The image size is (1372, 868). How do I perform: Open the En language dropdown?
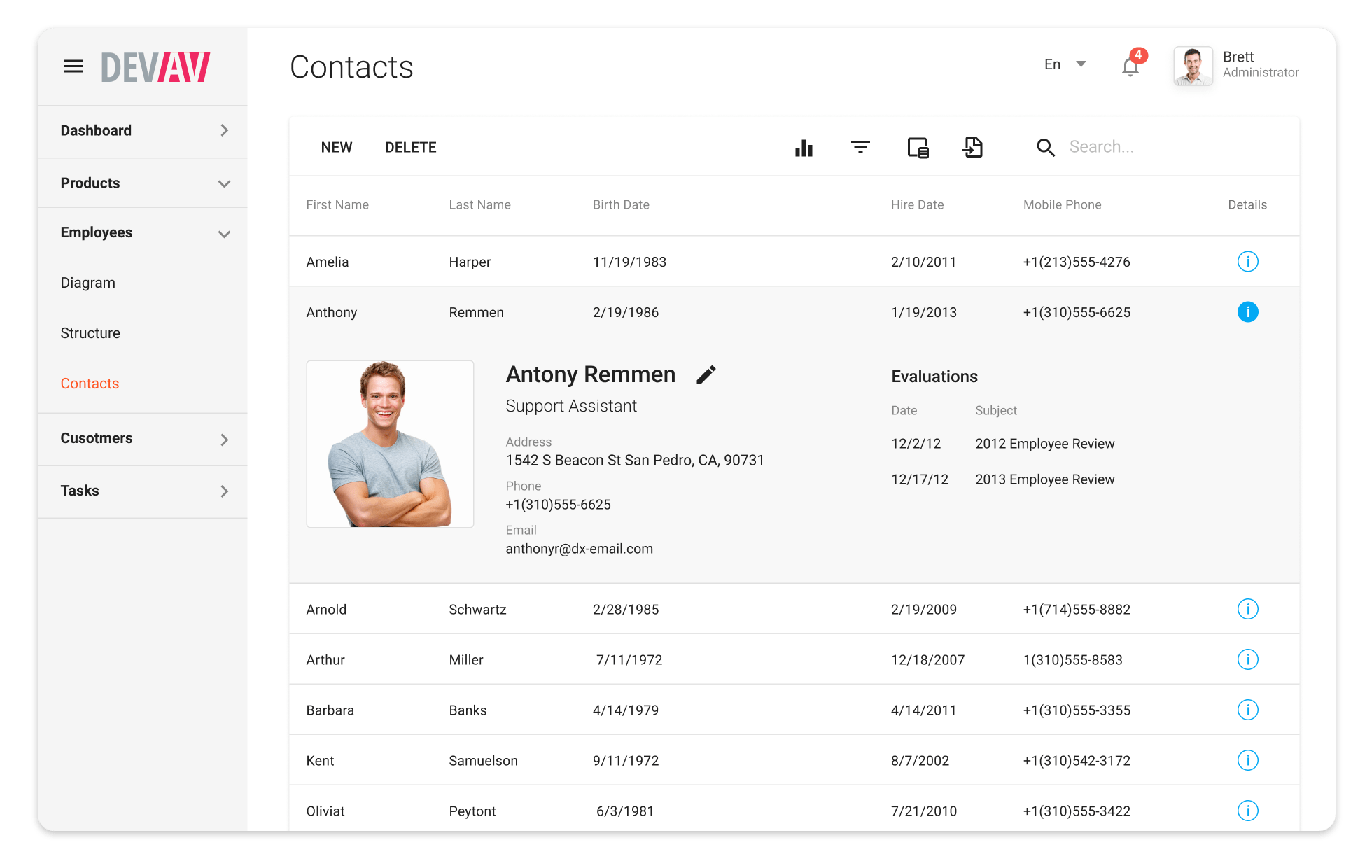coord(1065,64)
